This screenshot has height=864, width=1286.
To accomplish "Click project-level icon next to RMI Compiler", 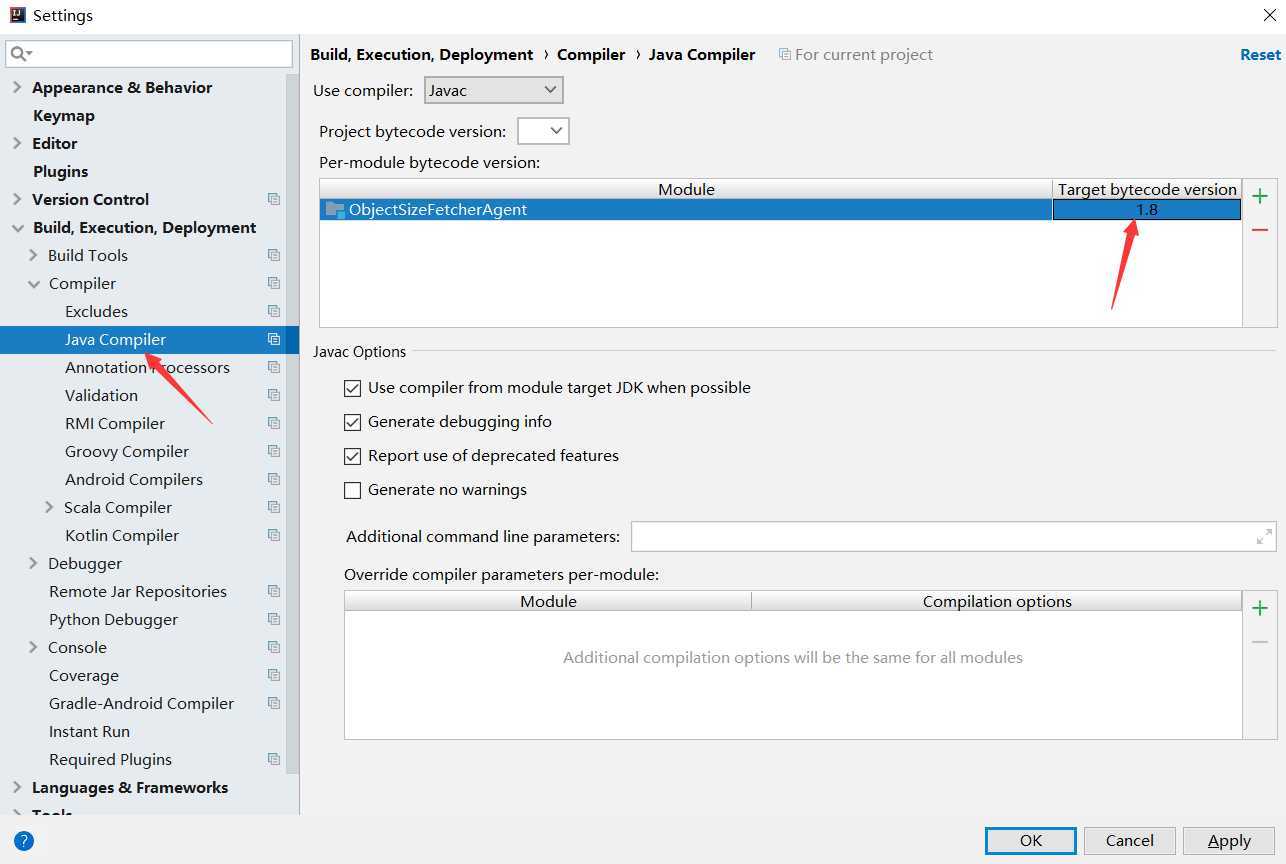I will (x=274, y=423).
